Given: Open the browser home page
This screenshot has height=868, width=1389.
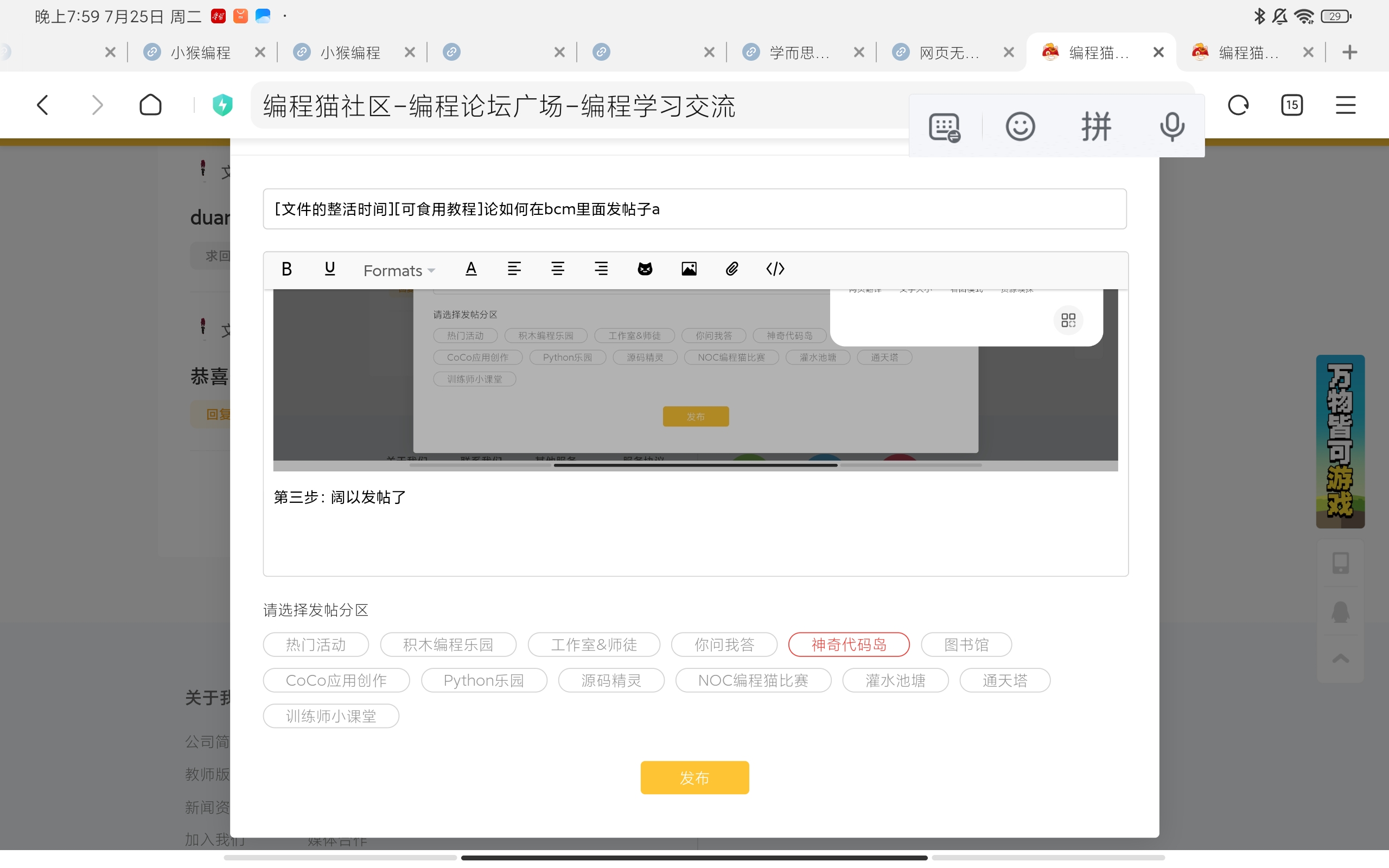Looking at the screenshot, I should 150,105.
